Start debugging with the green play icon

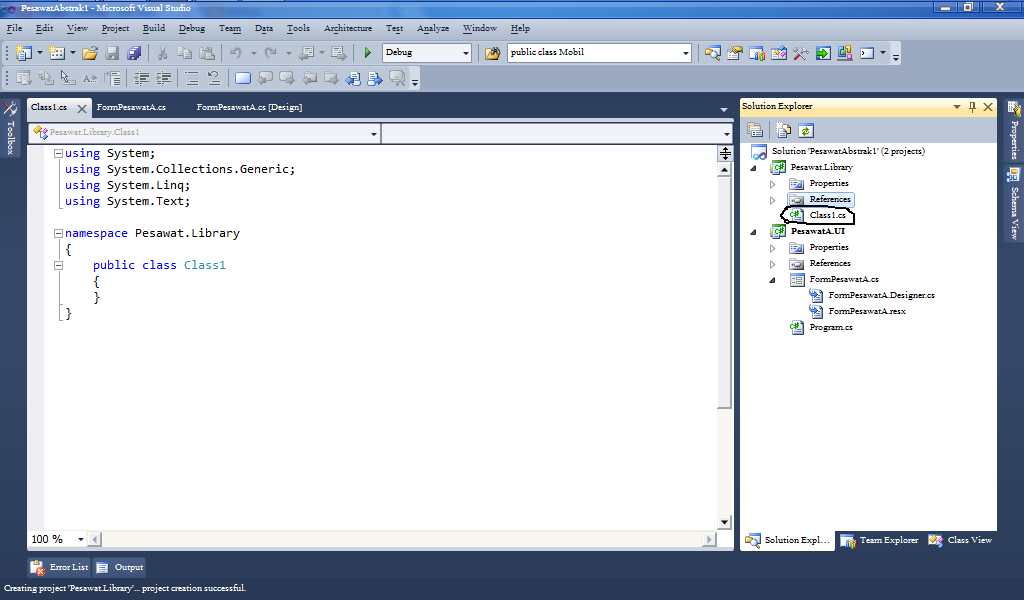pyautogui.click(x=368, y=53)
